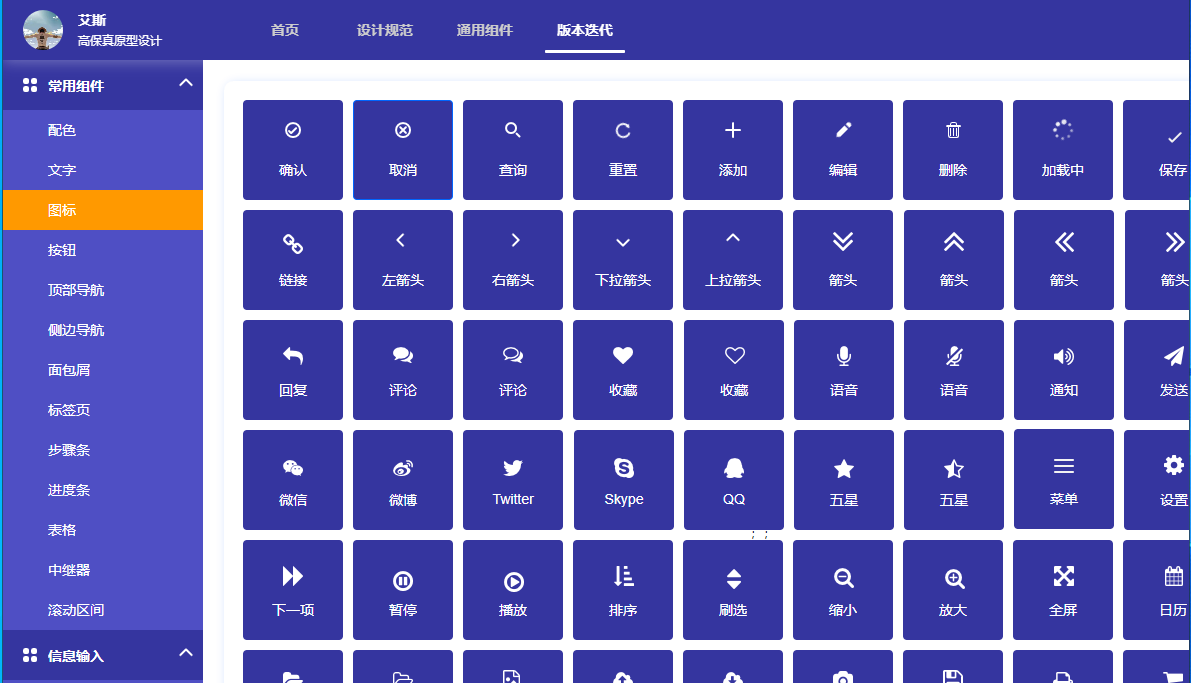Go to 面包屑 in the sidebar
1191x683 pixels.
[x=103, y=370]
